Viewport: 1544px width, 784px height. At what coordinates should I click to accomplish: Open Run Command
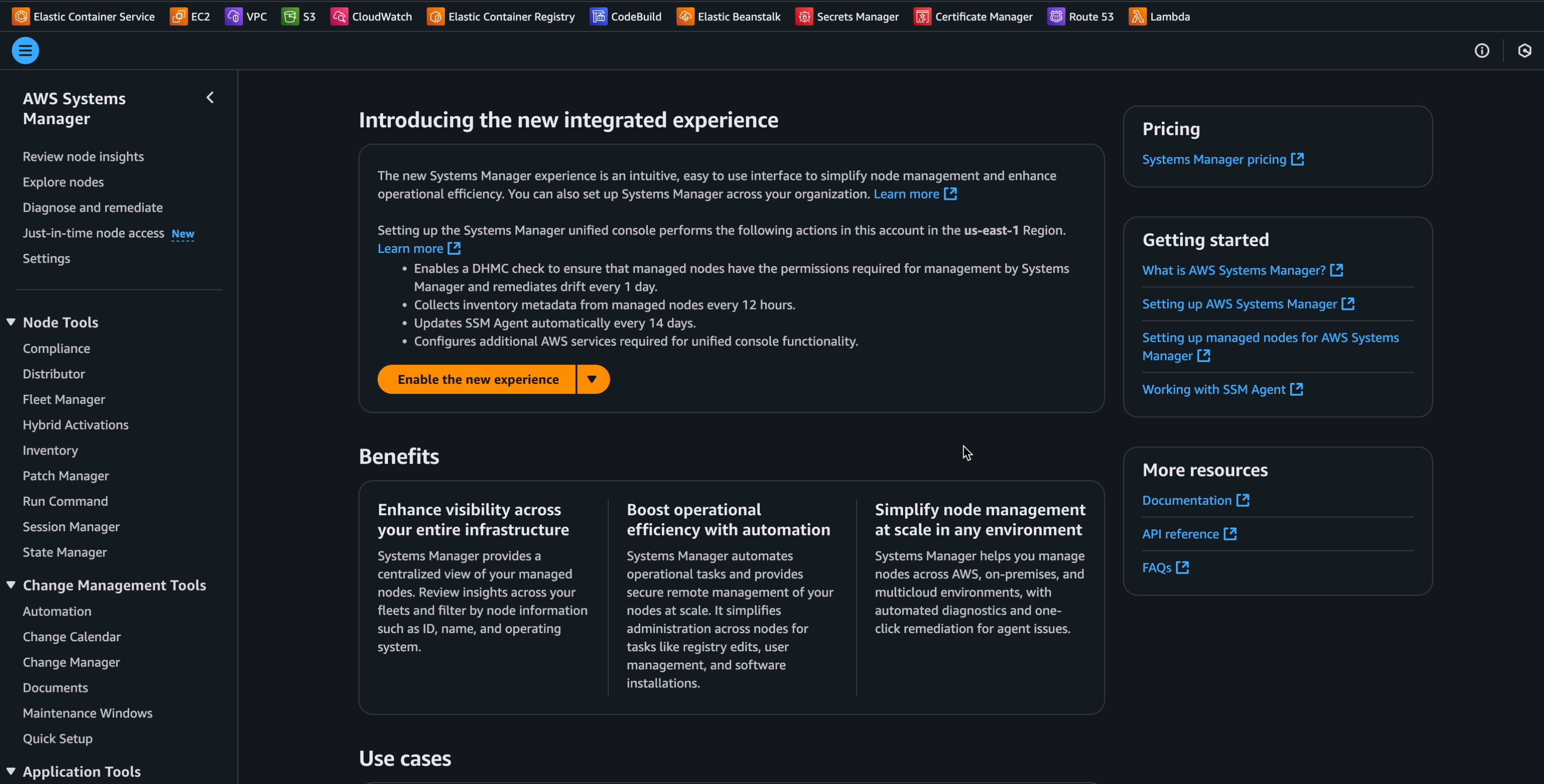(x=65, y=501)
